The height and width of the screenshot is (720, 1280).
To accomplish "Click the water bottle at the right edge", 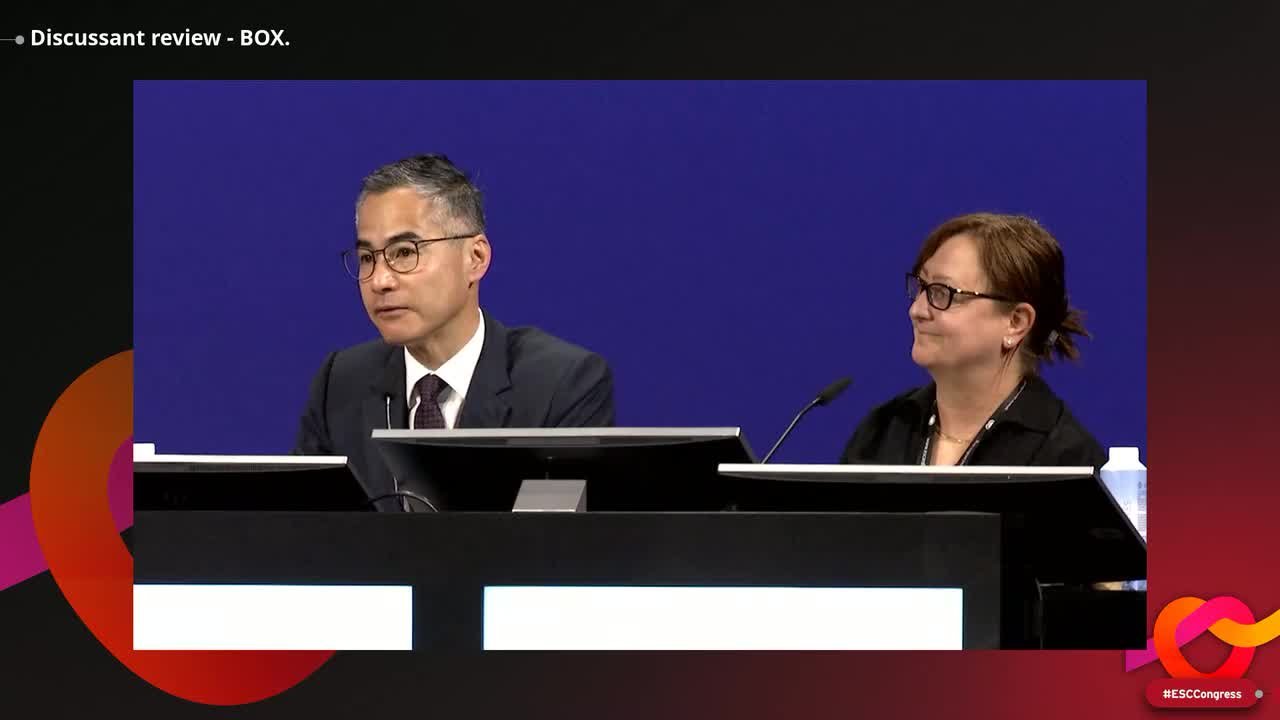I will (1124, 490).
